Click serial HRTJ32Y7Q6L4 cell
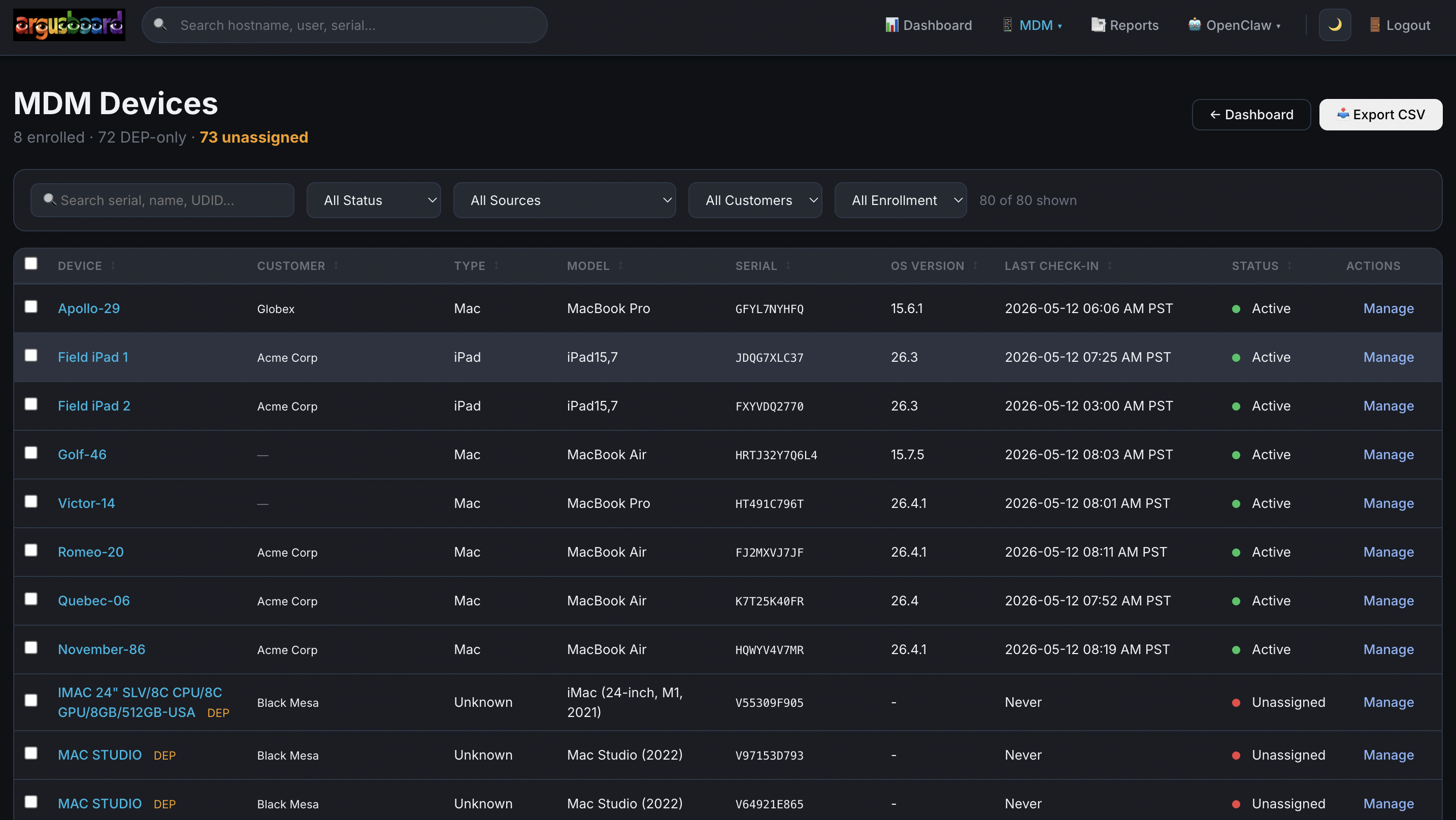The height and width of the screenshot is (820, 1456). pos(776,455)
